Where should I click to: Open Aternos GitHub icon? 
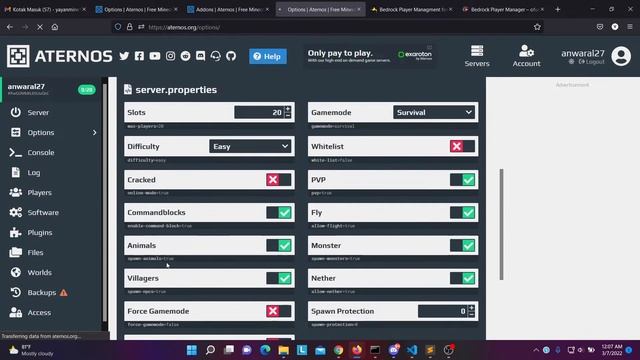point(231,56)
